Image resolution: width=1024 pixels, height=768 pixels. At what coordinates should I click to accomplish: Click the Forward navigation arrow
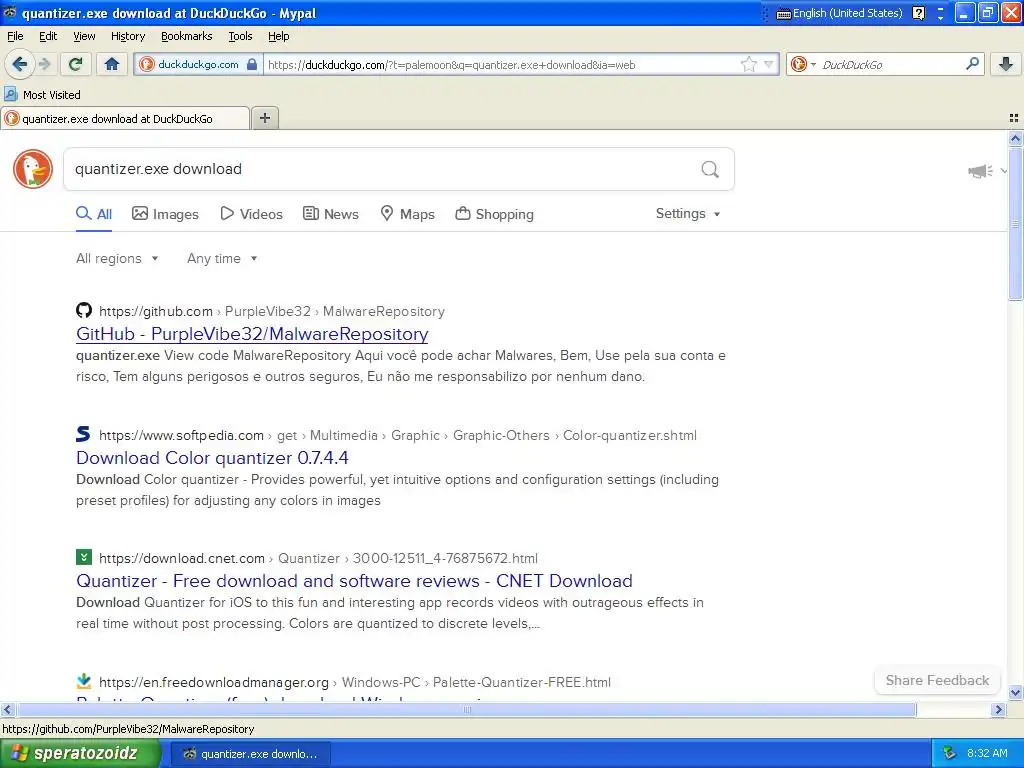45,64
